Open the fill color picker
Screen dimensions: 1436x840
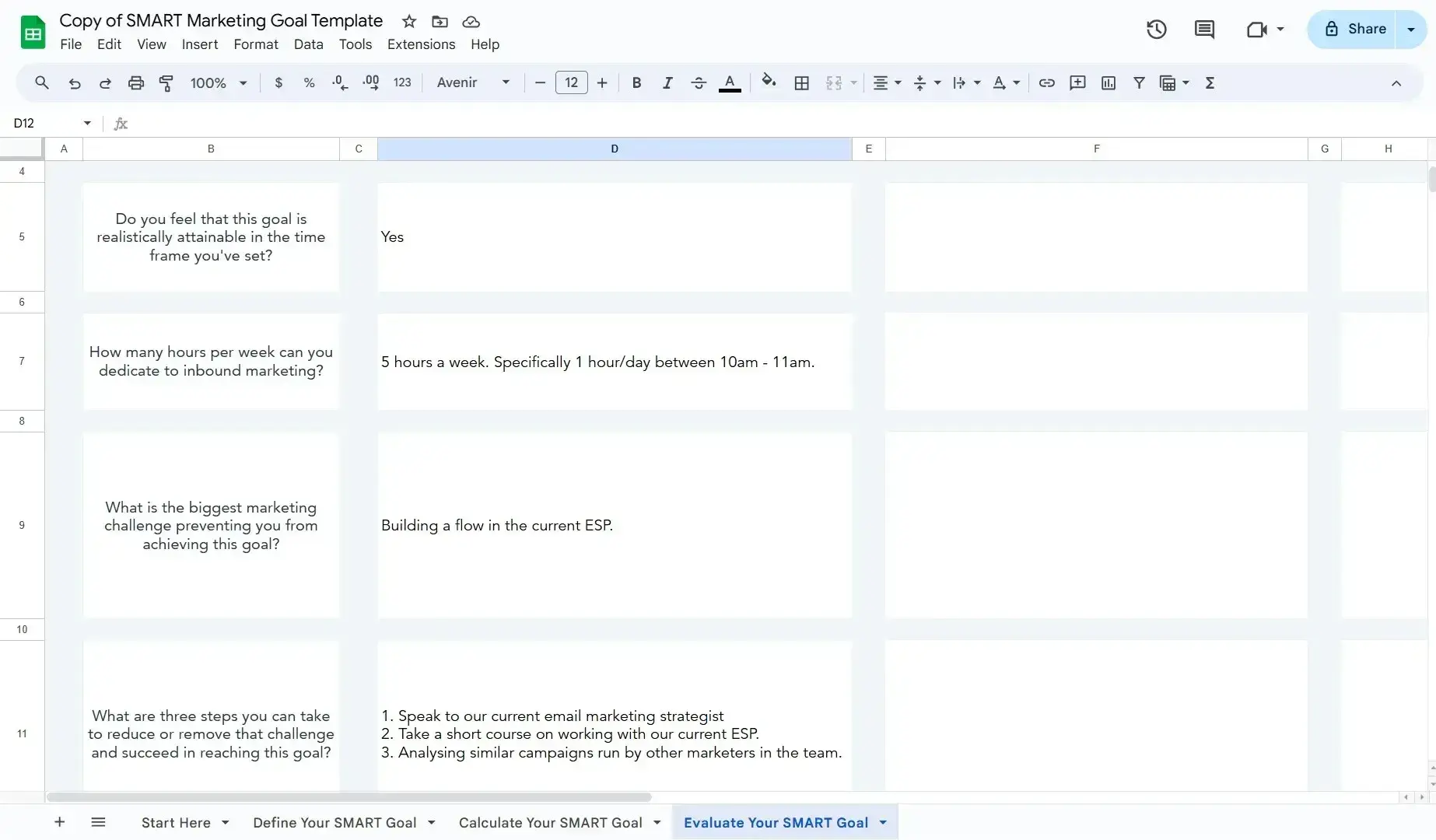coord(769,82)
